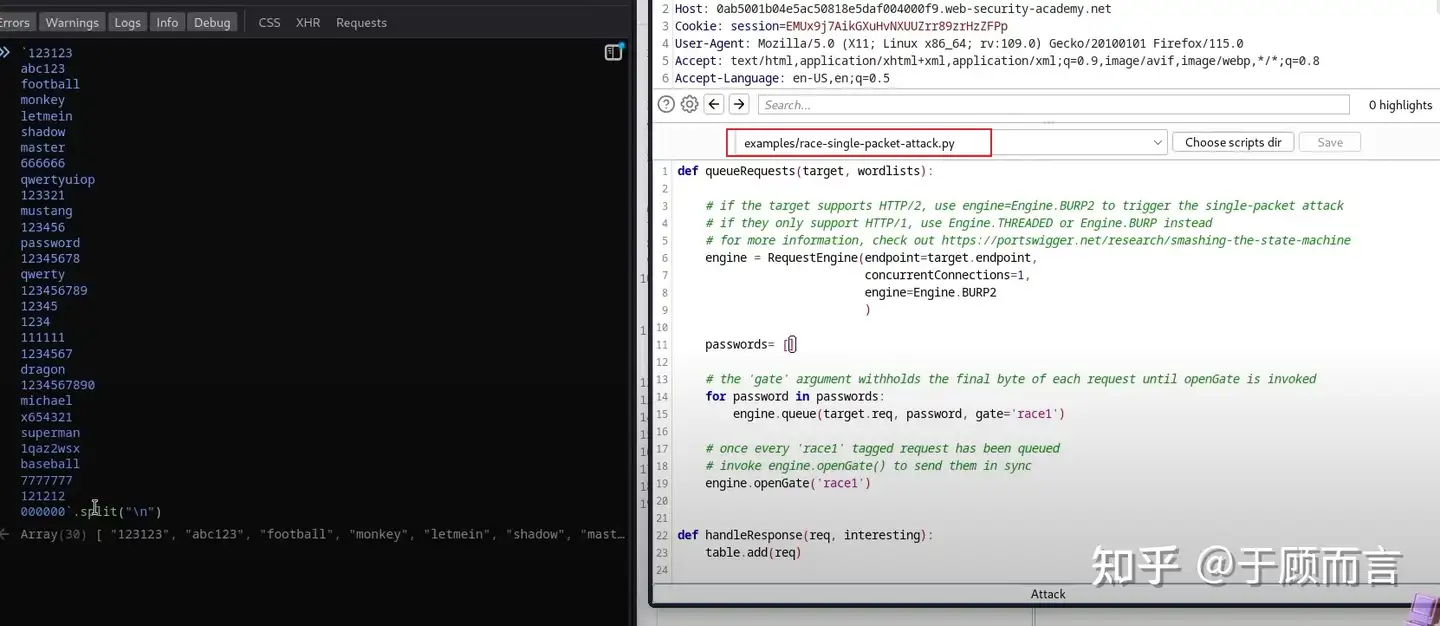Toggle the Logs console filter
Screen dimensions: 1440x626
click(127, 22)
